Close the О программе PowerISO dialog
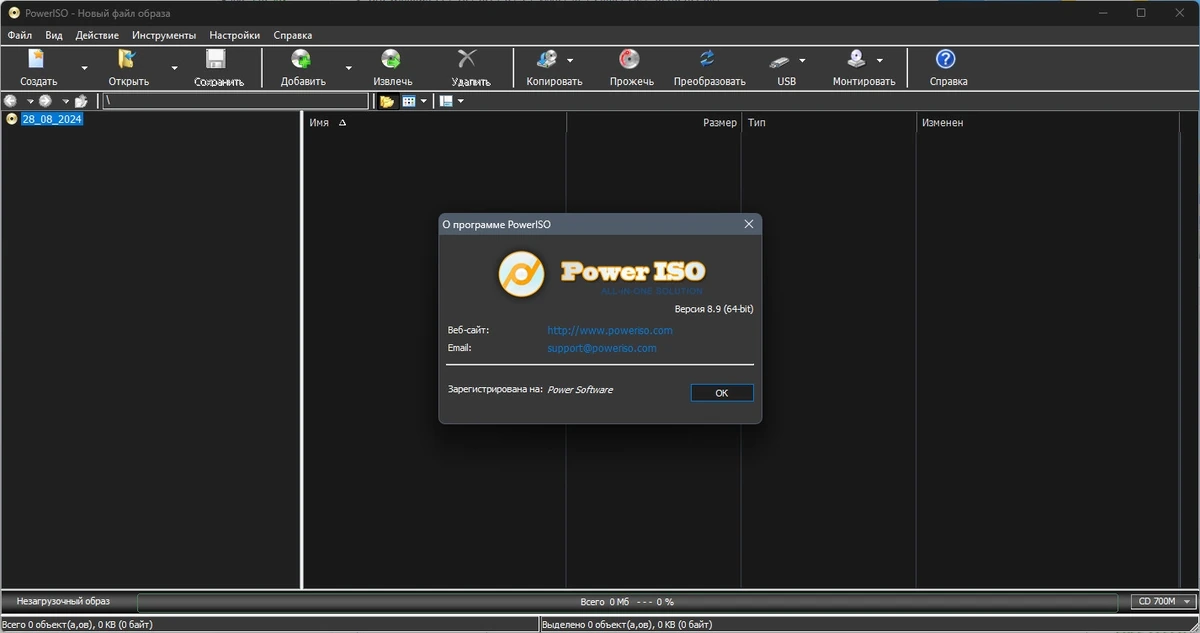The width and height of the screenshot is (1200, 633). point(749,224)
